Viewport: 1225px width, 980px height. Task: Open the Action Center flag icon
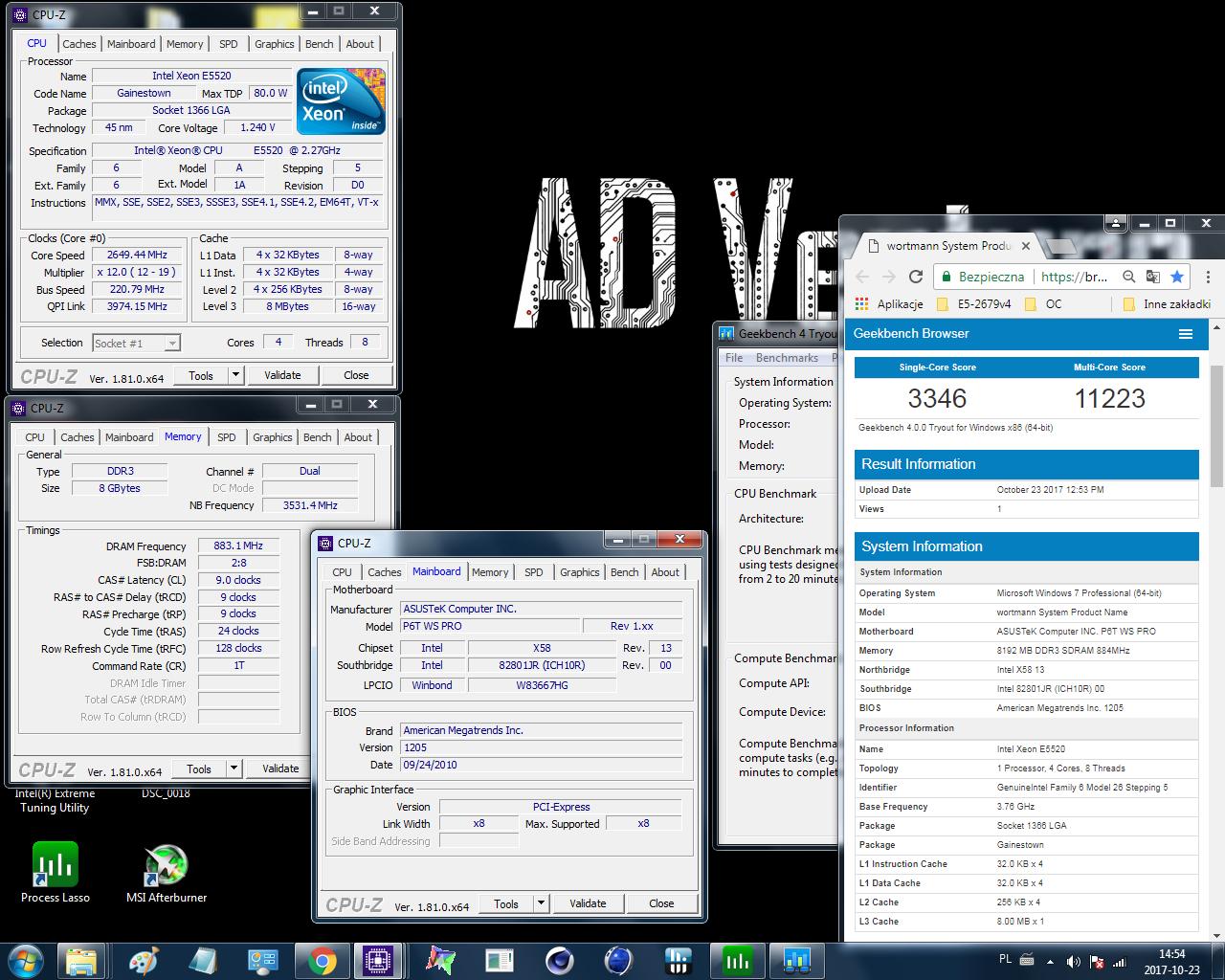(x=1097, y=962)
